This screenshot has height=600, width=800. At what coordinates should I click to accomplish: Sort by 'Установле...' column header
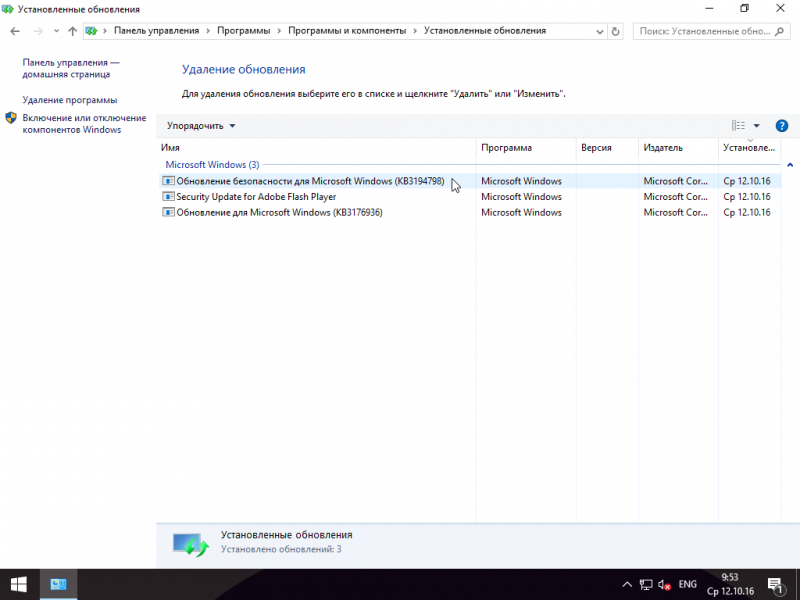749,147
